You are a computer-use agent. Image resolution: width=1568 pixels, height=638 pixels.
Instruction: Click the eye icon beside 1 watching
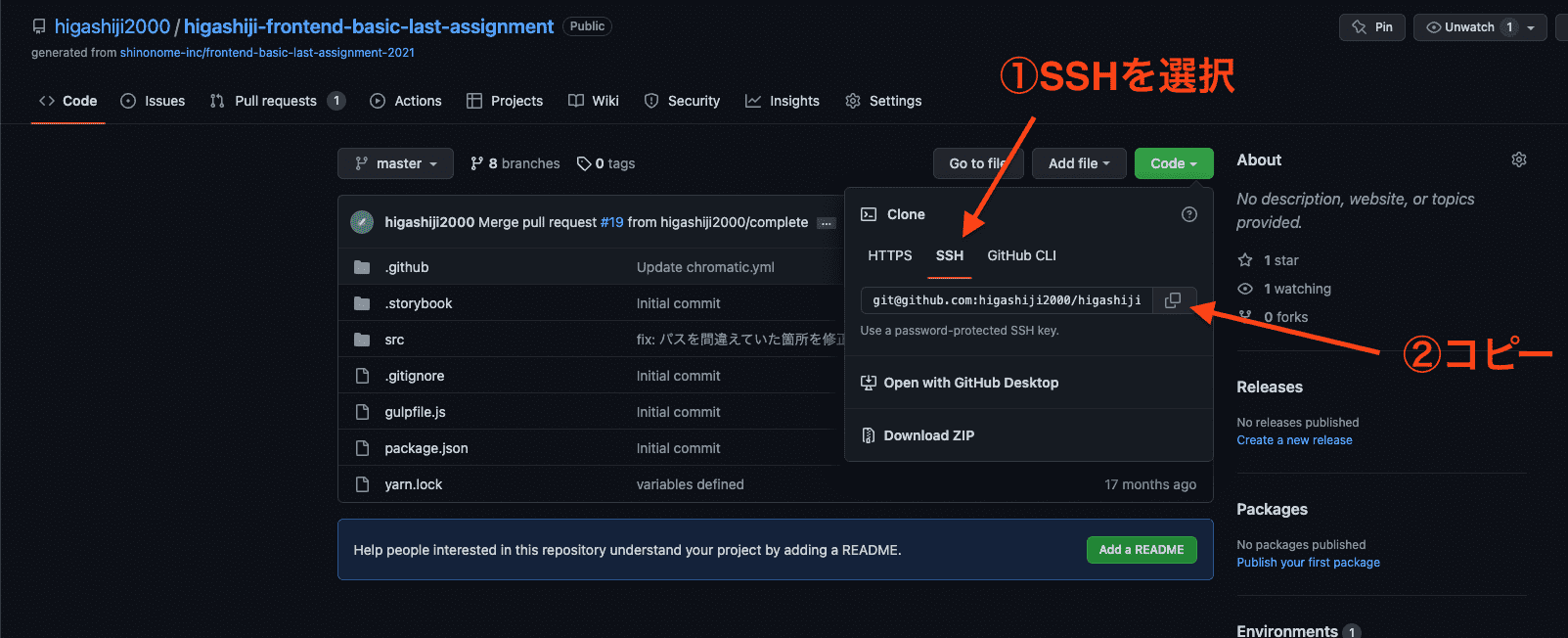coord(1245,289)
